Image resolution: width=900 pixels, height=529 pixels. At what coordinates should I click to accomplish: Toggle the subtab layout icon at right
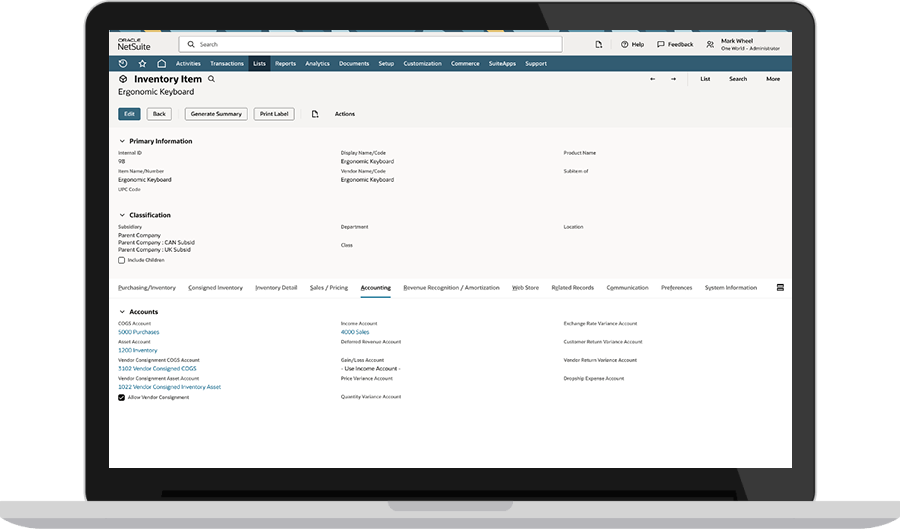coord(780,287)
